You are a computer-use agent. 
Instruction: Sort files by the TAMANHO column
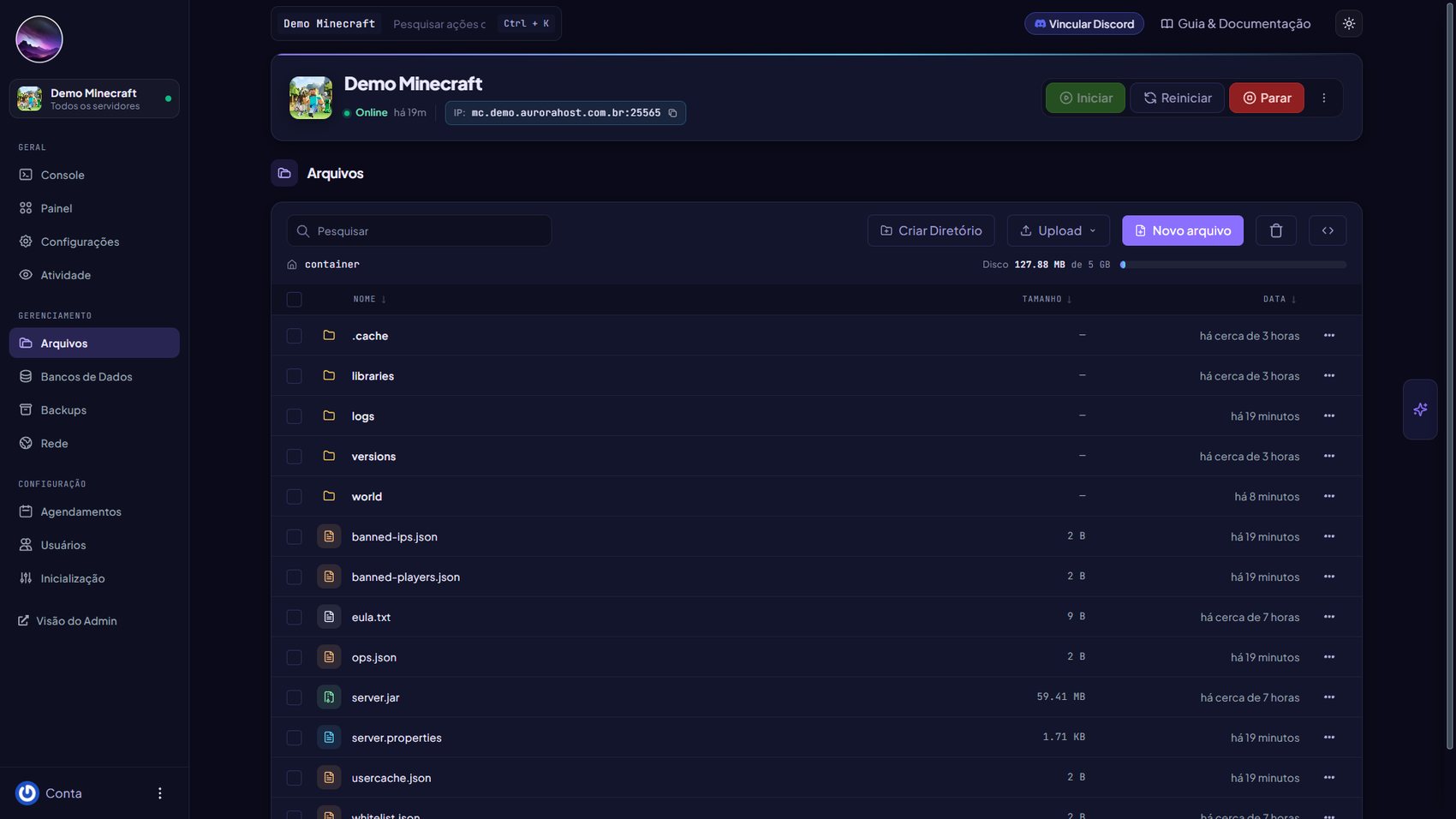coord(1047,300)
